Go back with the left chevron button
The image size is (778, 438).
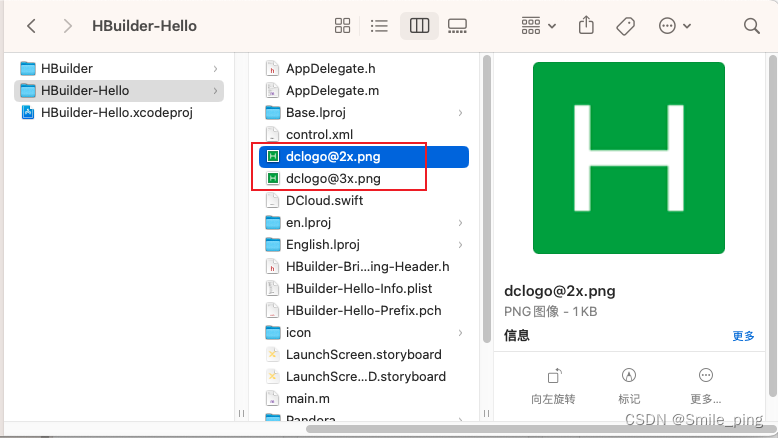tap(31, 26)
